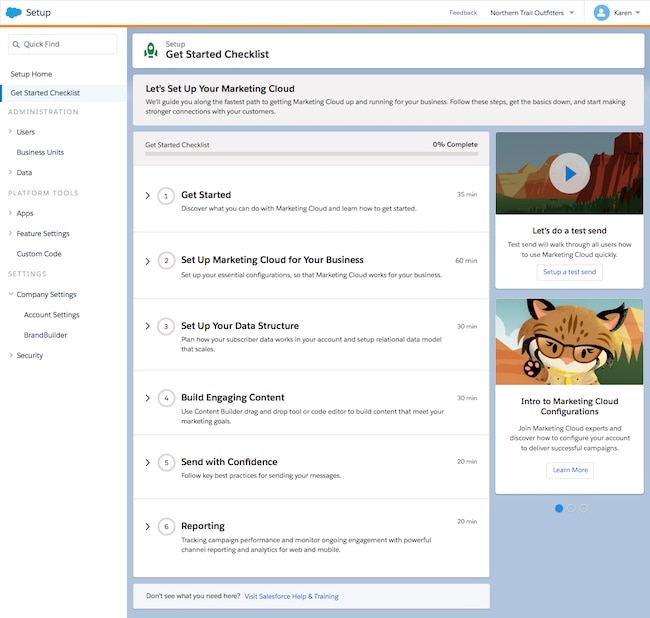650x618 pixels.
Task: Click the checklist progress bar
Action: pos(311,154)
